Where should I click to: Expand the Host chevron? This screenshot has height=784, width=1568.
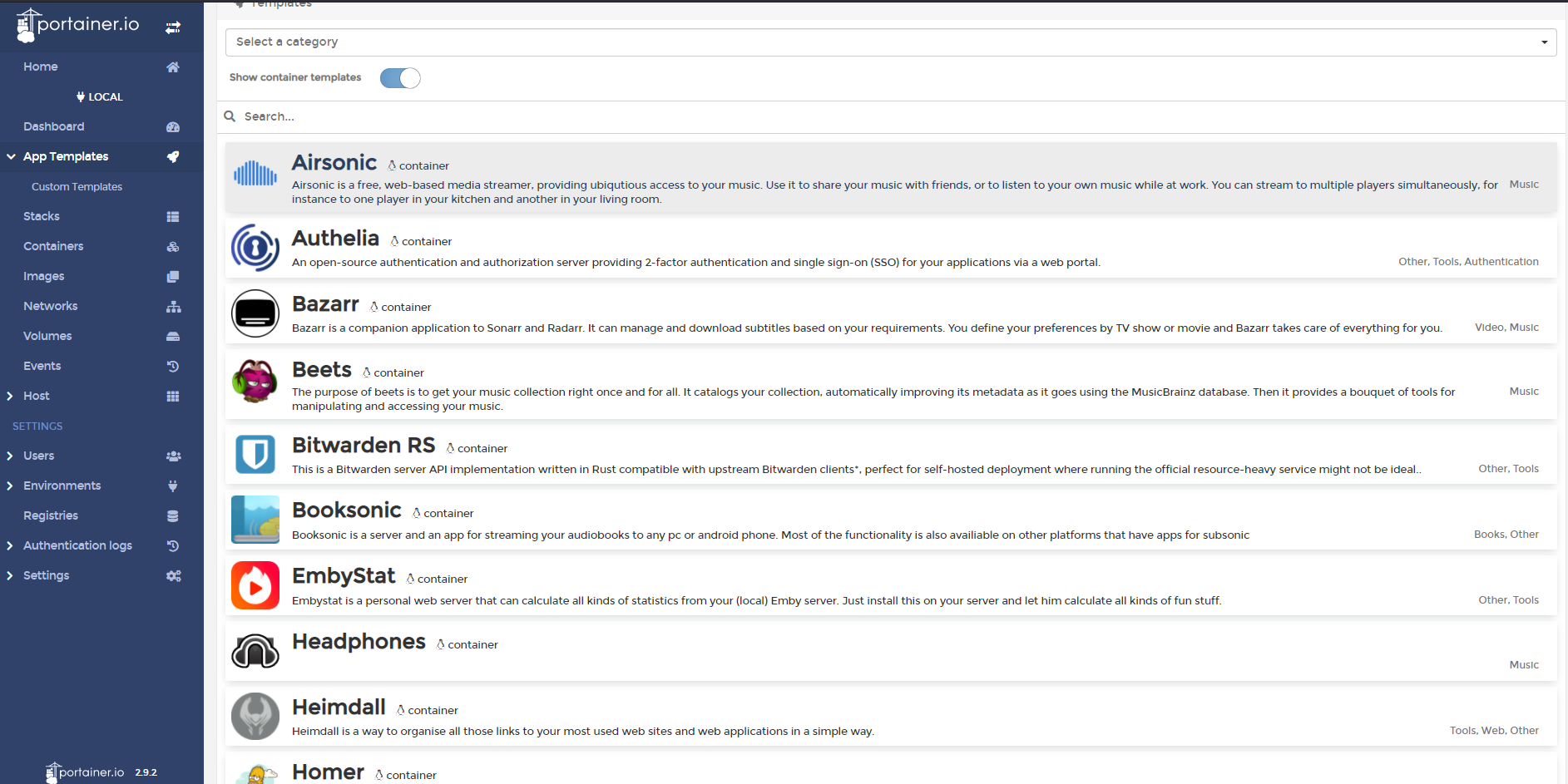point(10,397)
